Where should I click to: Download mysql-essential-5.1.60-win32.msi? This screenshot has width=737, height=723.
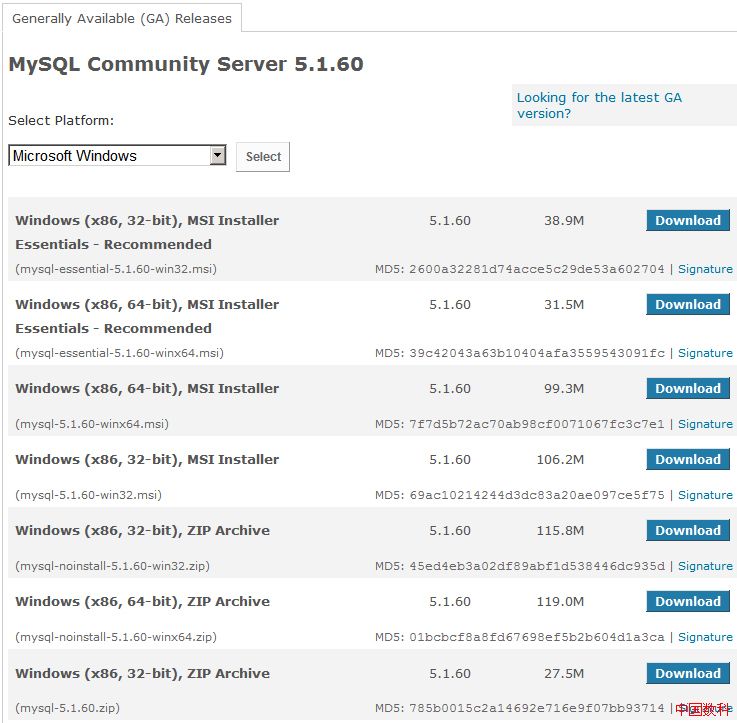[688, 220]
